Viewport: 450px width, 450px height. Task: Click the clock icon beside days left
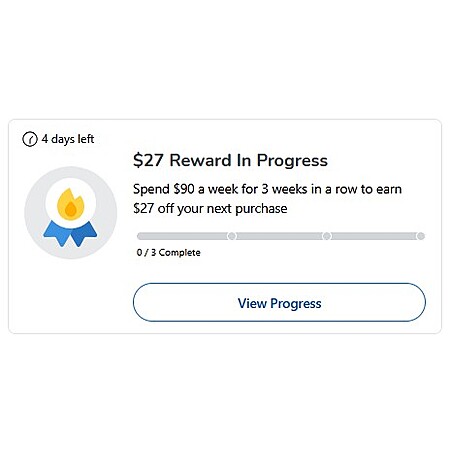pos(30,139)
